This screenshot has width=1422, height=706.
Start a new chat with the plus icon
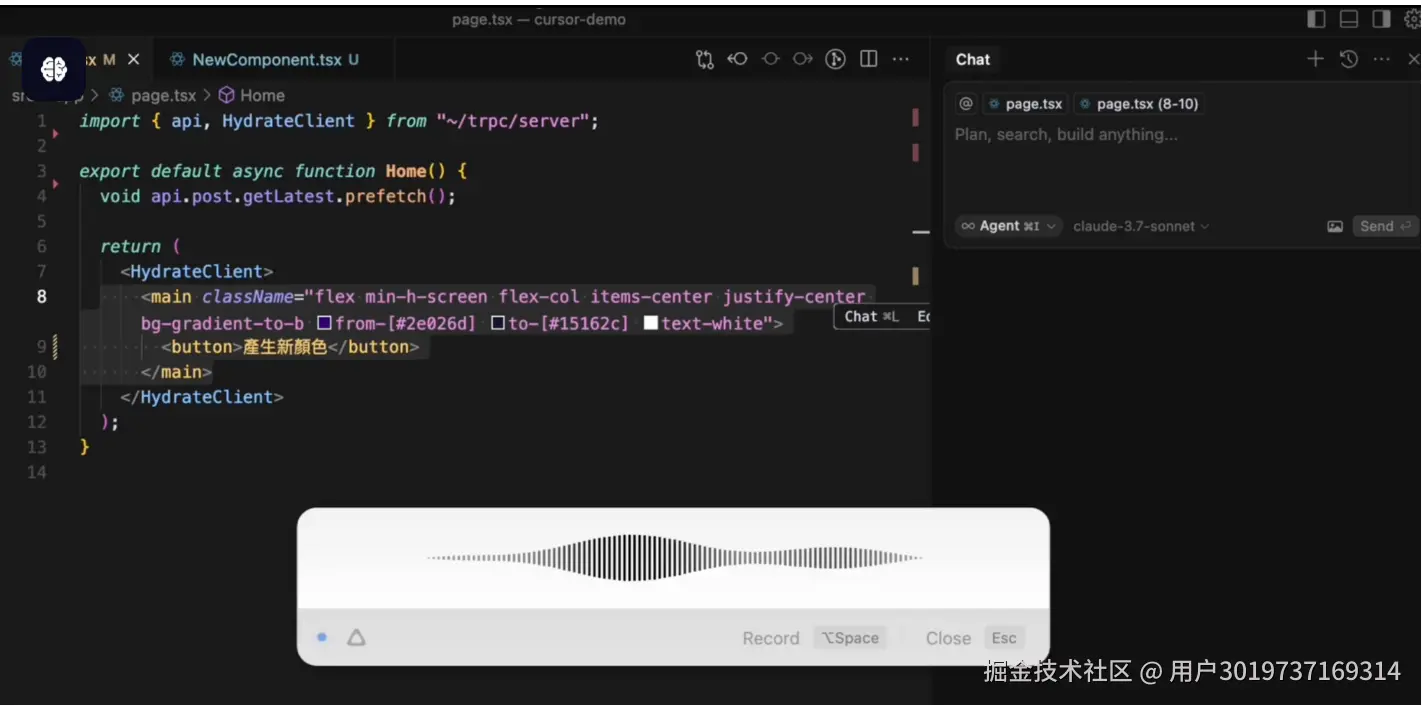[x=1315, y=59]
